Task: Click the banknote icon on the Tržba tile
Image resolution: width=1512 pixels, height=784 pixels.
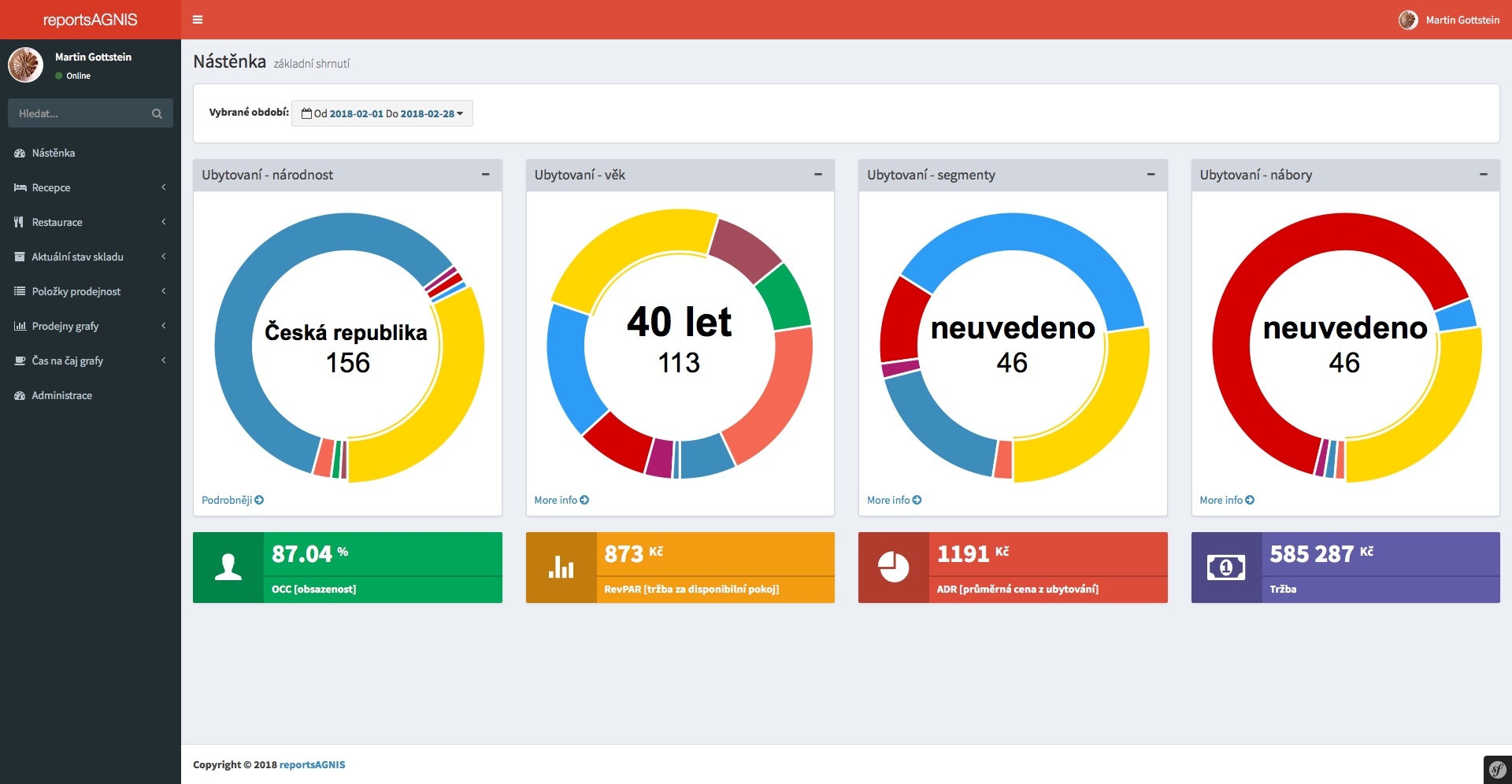Action: [x=1226, y=568]
